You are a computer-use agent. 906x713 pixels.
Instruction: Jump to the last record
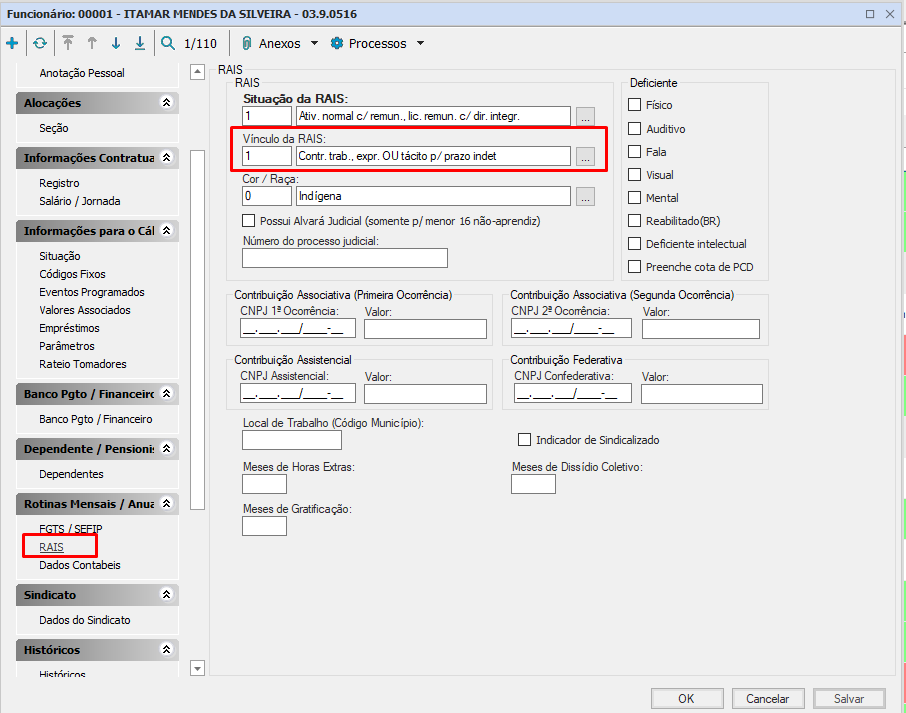coord(140,43)
